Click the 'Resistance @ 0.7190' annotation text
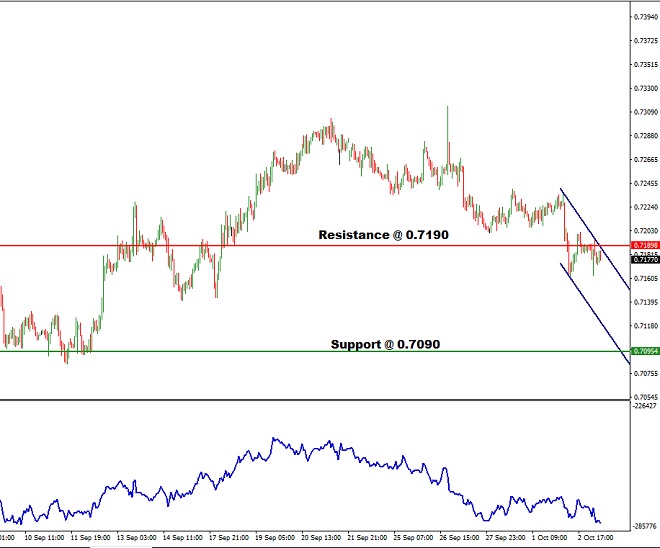Image resolution: width=660 pixels, height=548 pixels. tap(383, 235)
